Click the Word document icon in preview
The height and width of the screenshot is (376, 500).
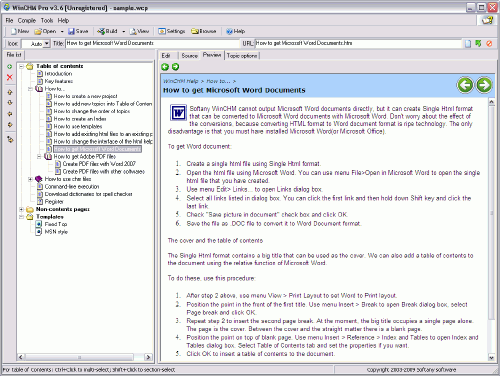(x=178, y=113)
